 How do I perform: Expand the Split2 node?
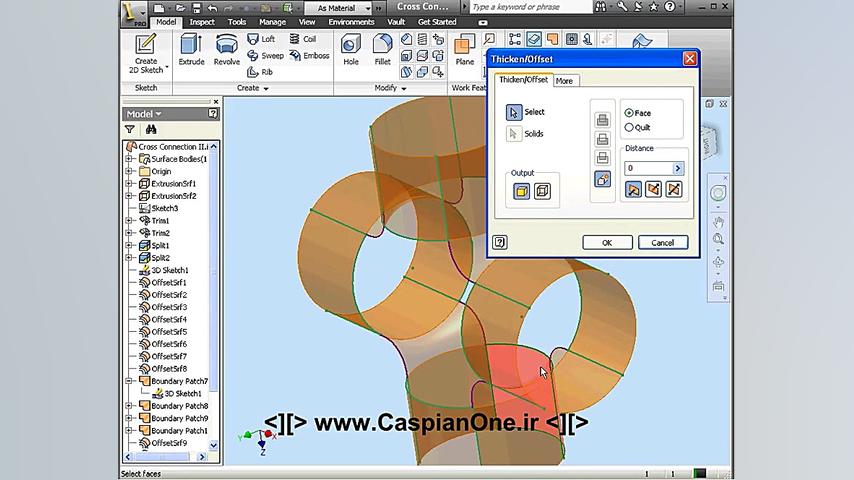pyautogui.click(x=129, y=258)
